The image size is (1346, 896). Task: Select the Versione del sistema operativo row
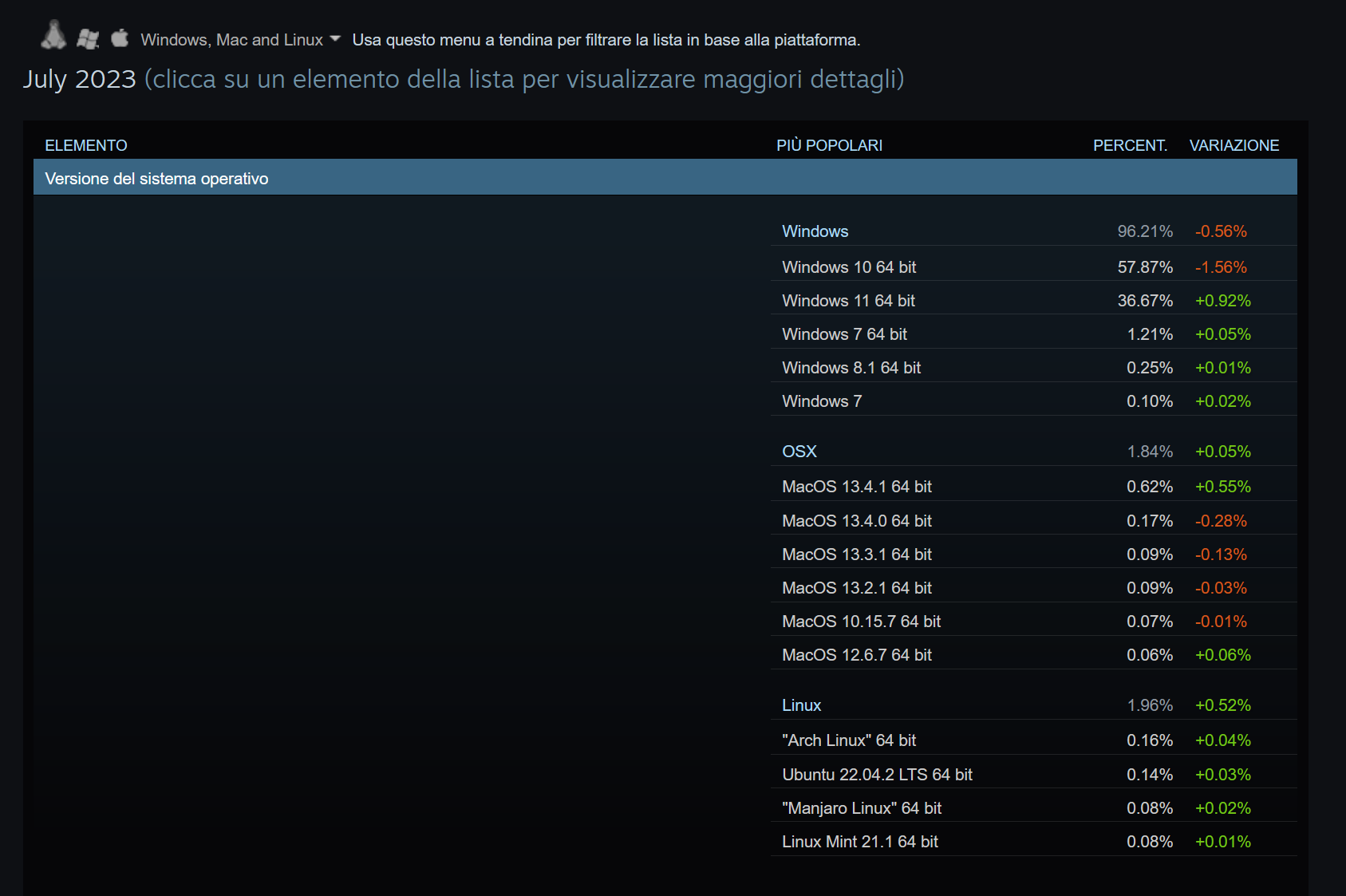(x=665, y=177)
